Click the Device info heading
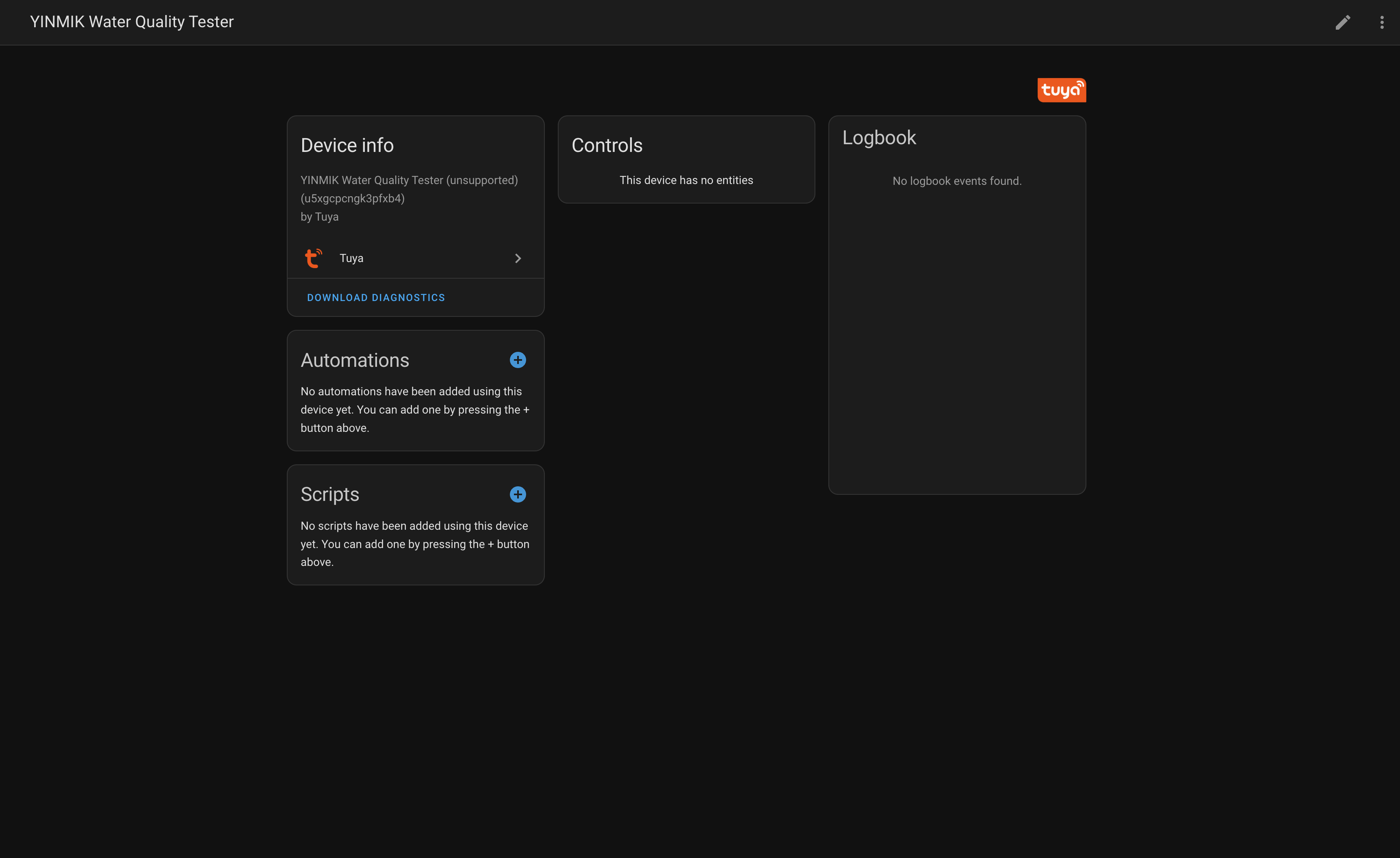The image size is (1400, 858). point(347,145)
